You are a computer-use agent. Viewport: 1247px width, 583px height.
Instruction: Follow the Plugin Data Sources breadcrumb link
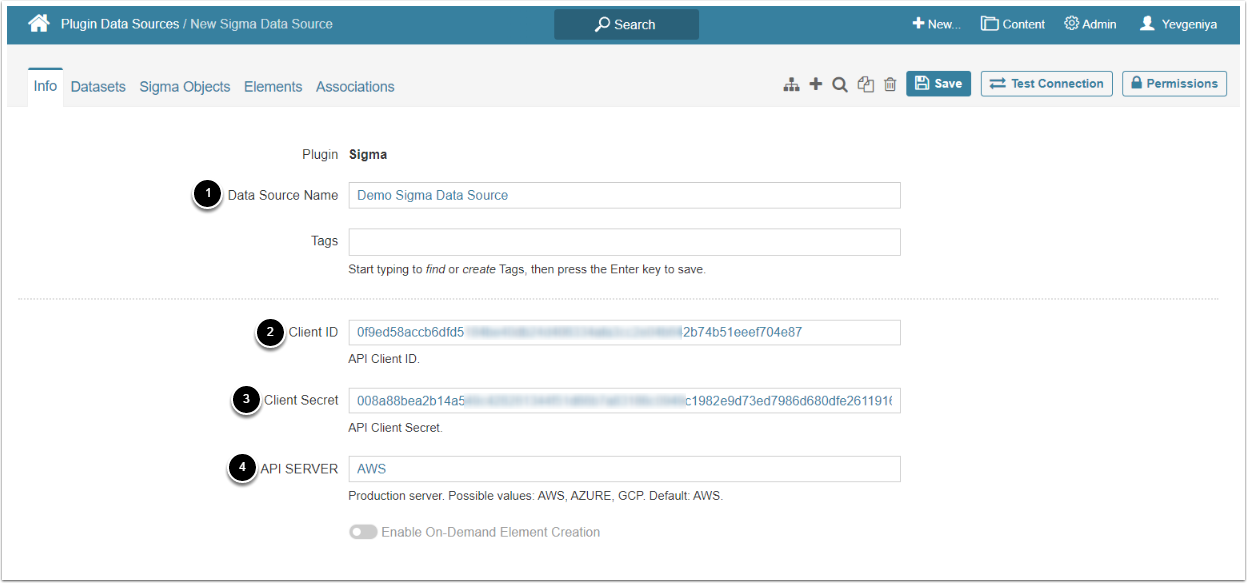120,24
